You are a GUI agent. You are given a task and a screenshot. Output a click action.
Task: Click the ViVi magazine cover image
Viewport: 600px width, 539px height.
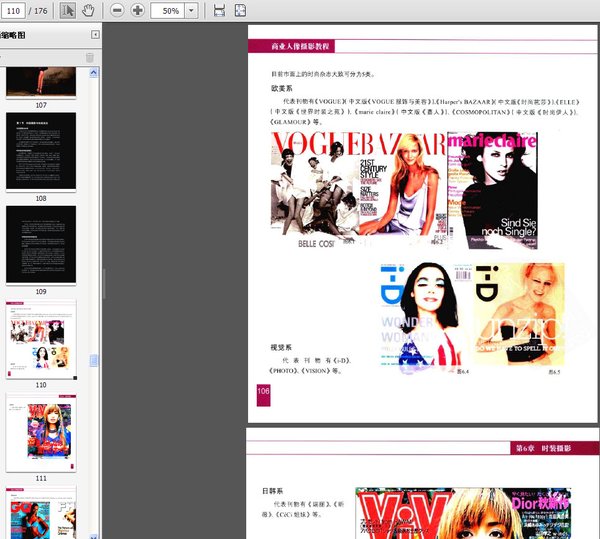[463, 513]
